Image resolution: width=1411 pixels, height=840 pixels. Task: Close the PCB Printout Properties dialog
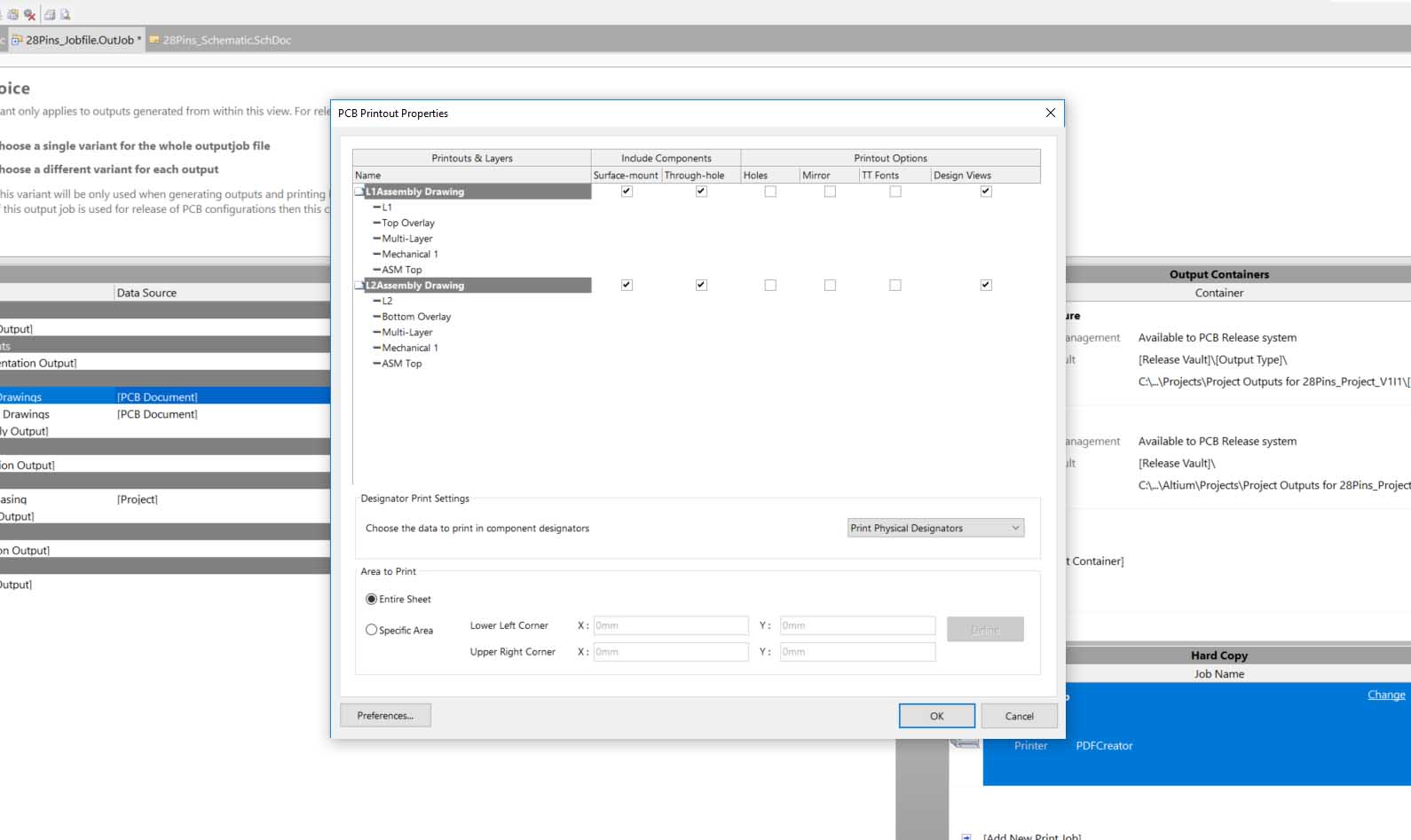[x=1050, y=113]
